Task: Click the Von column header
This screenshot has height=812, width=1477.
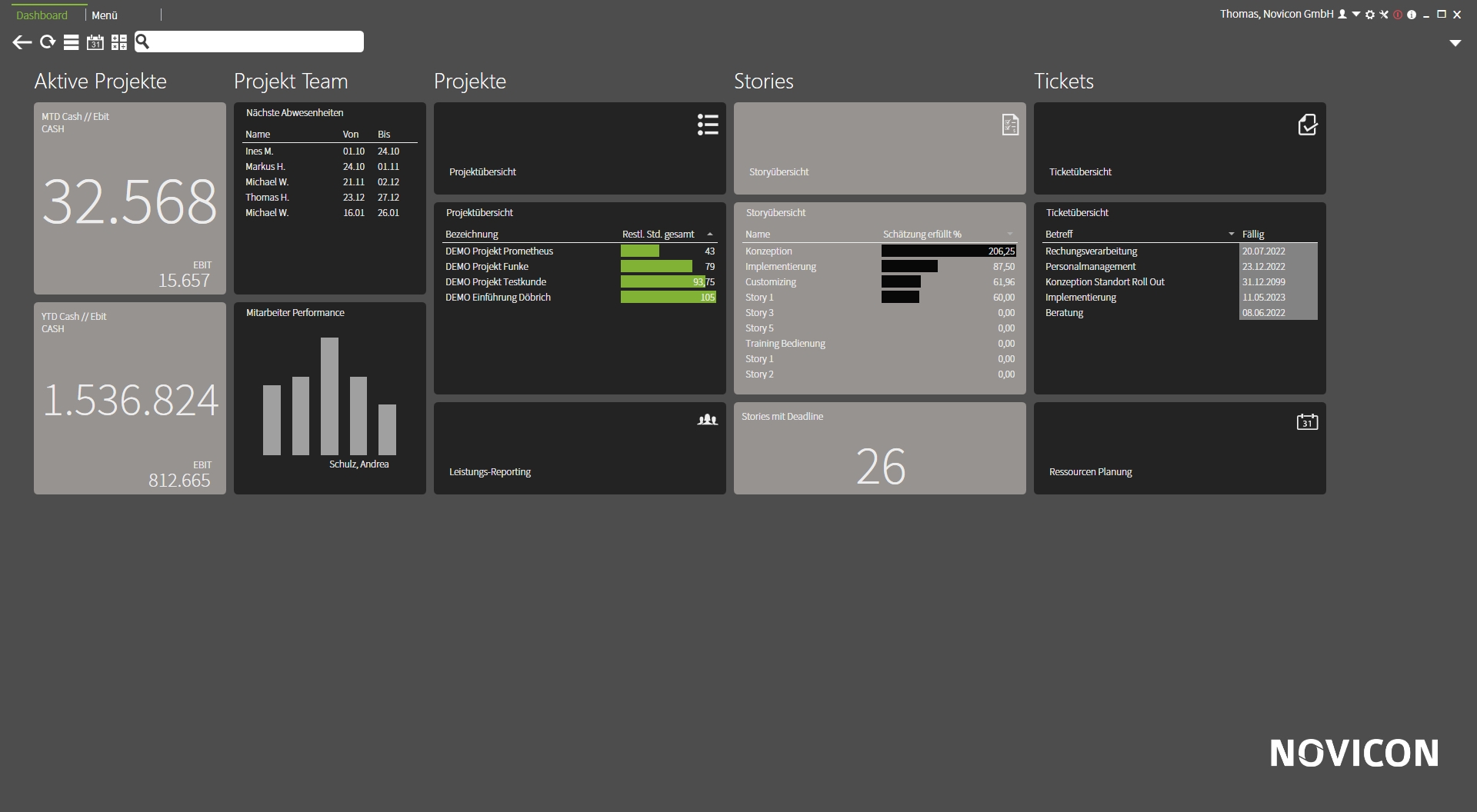Action: (351, 135)
